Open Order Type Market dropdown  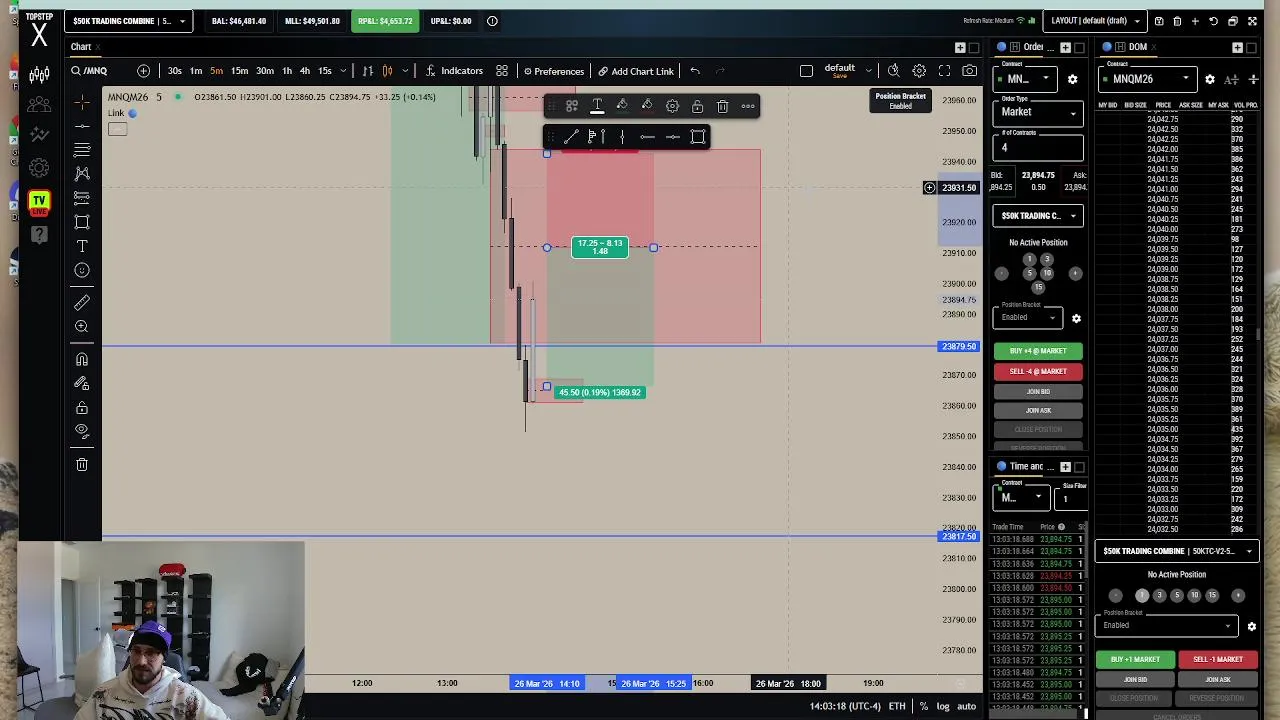1038,112
